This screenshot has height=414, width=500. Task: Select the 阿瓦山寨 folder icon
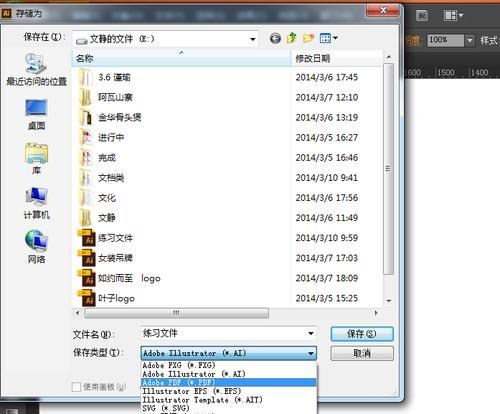point(86,97)
